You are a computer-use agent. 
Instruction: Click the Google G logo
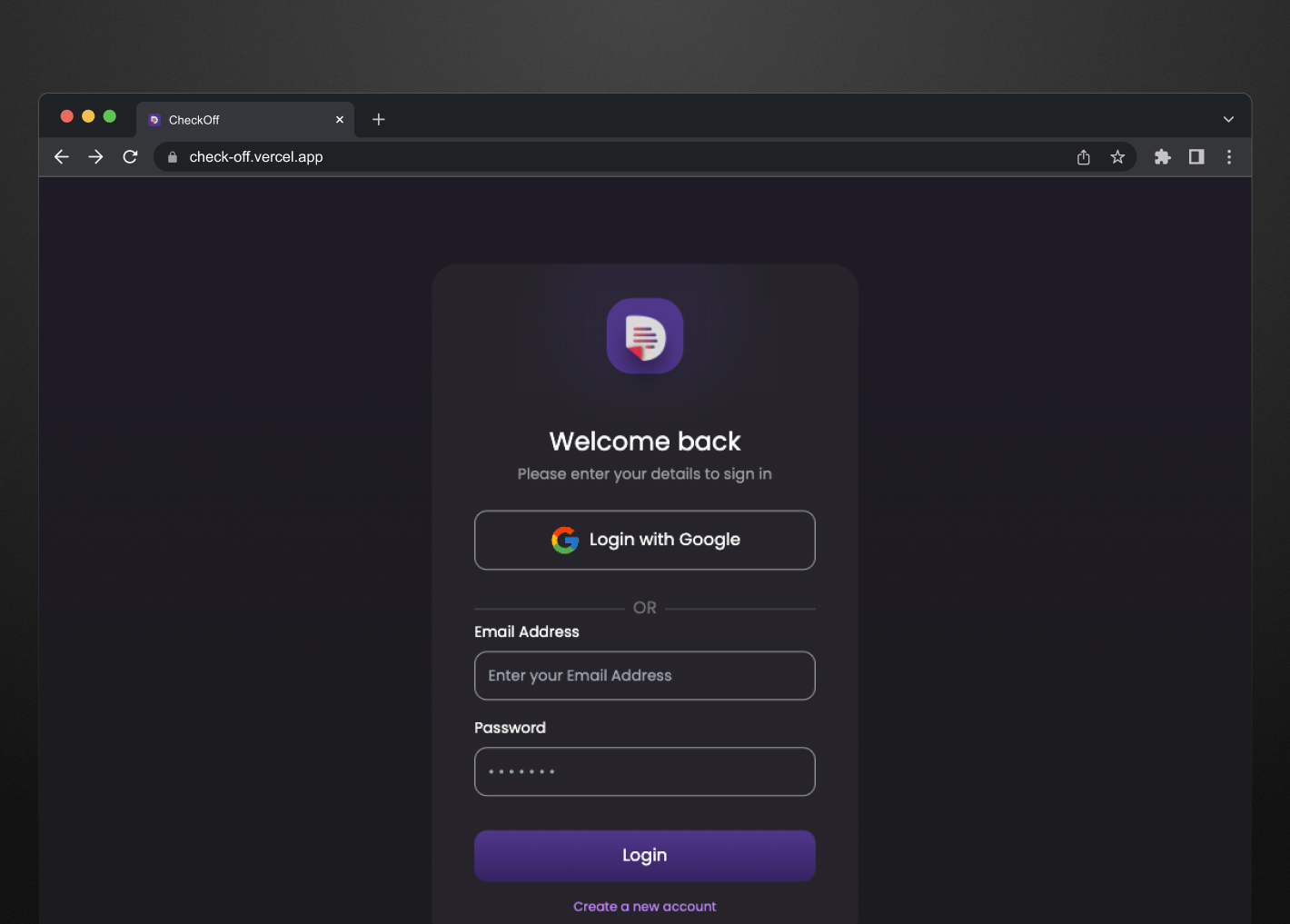pyautogui.click(x=565, y=540)
